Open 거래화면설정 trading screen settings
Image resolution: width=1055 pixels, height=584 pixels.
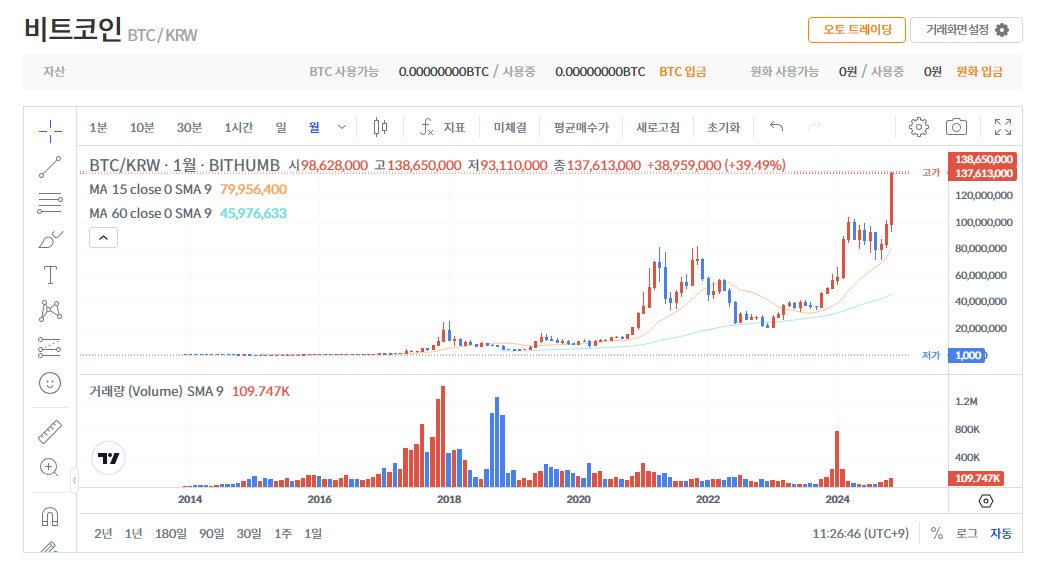tap(966, 30)
